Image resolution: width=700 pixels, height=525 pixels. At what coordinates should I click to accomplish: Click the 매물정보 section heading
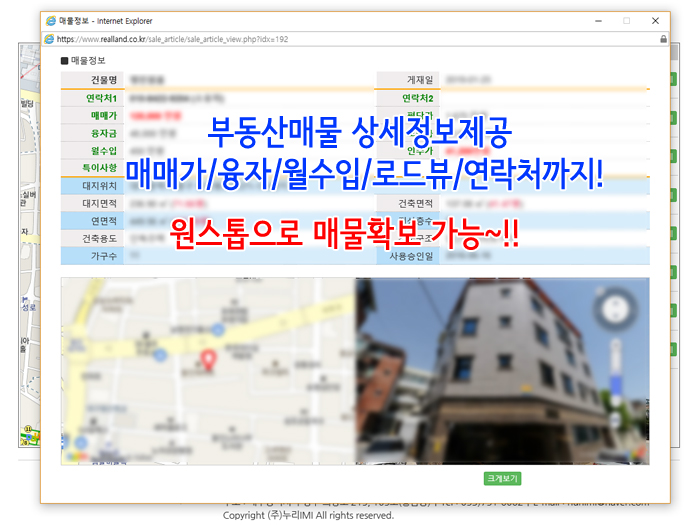click(x=83, y=60)
